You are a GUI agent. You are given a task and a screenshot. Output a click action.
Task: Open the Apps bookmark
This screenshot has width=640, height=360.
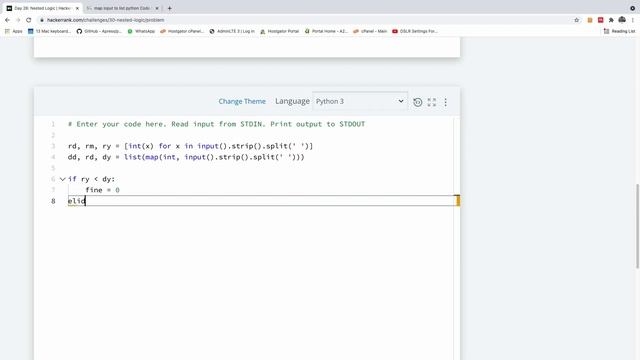[x=13, y=31]
